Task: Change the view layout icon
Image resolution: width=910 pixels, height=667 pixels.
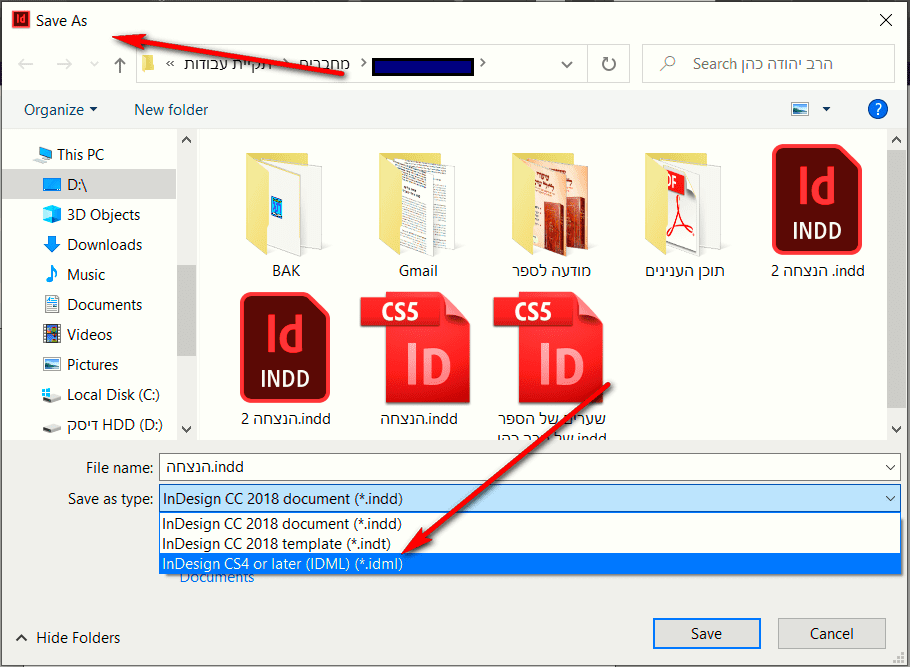Action: pos(800,109)
